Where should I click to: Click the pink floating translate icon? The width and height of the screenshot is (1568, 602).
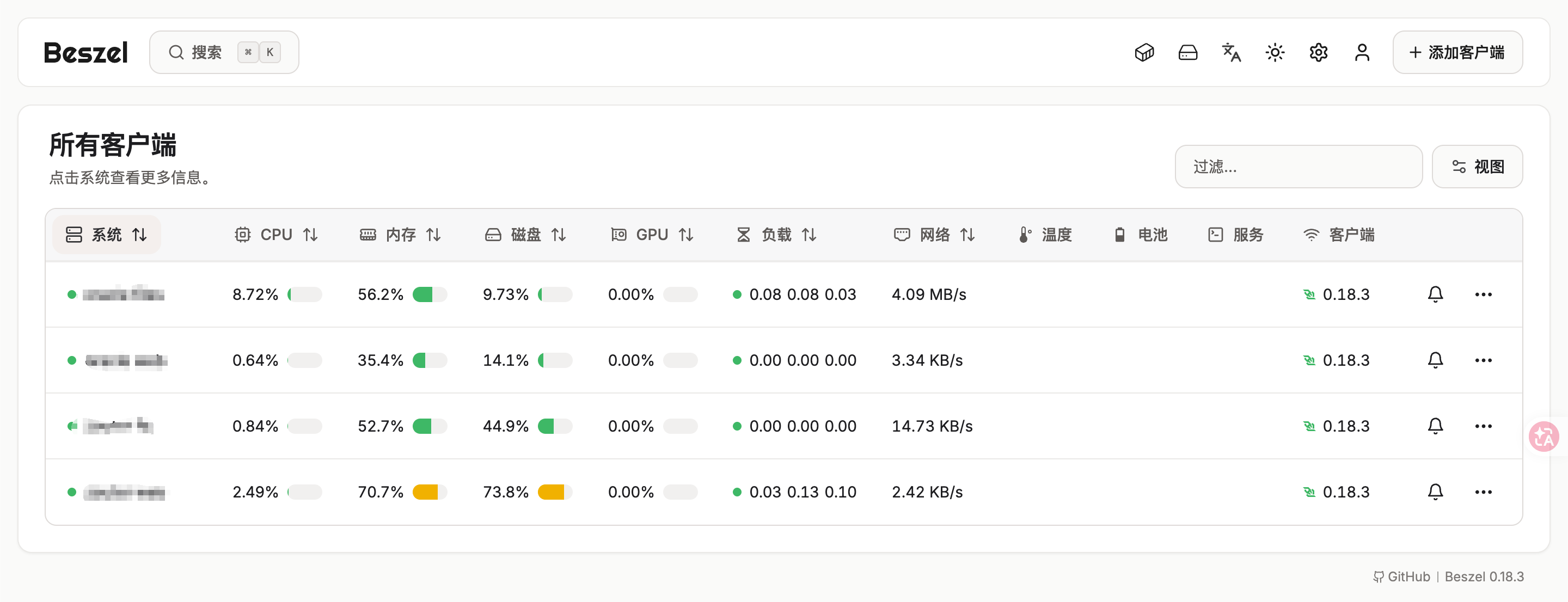(x=1543, y=436)
